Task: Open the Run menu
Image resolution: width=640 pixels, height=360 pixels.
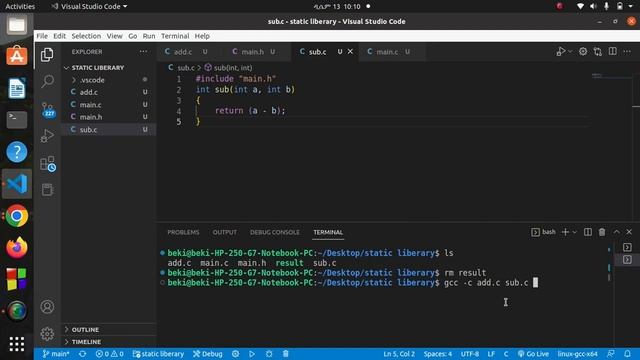Action: (x=149, y=36)
